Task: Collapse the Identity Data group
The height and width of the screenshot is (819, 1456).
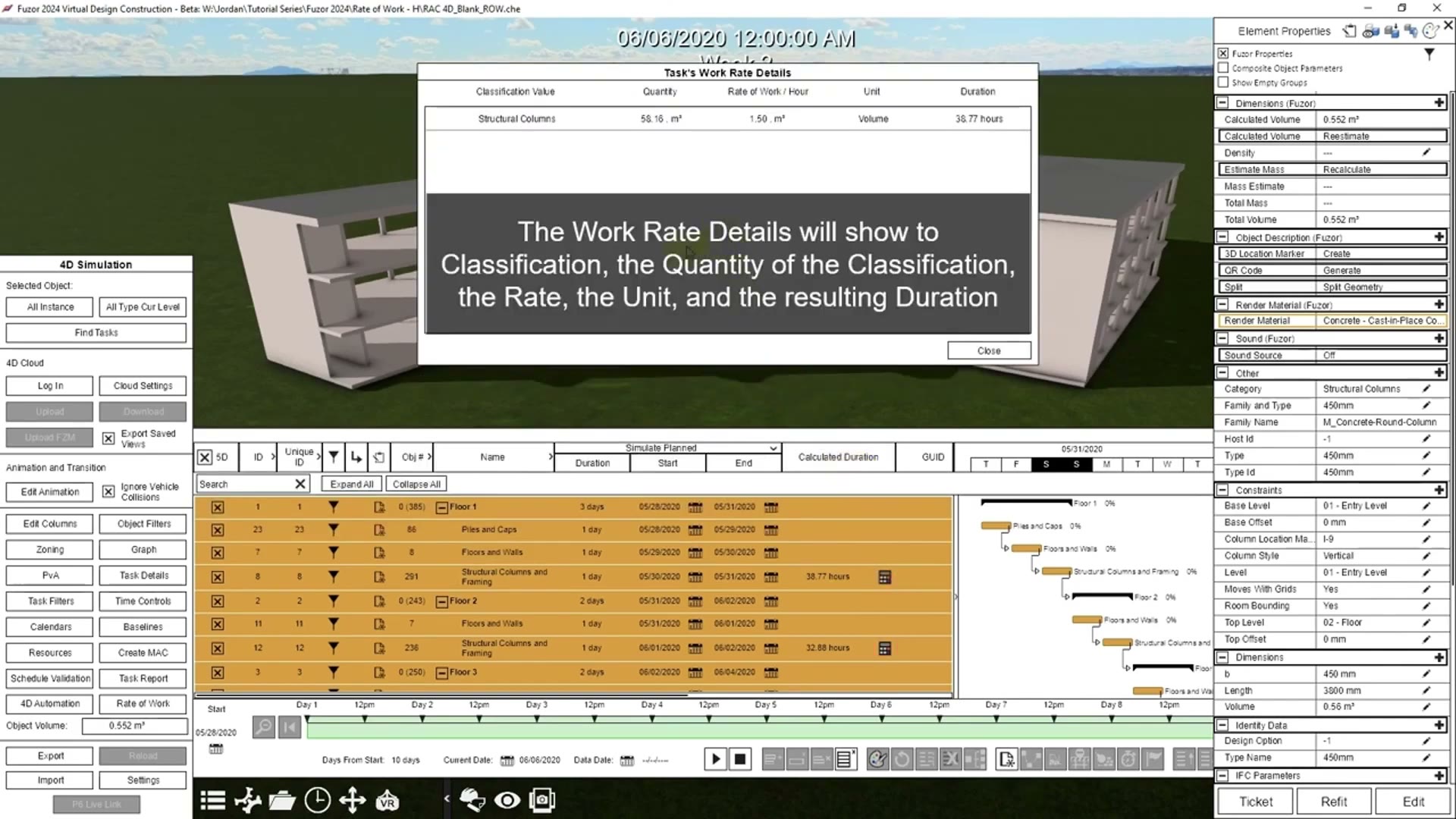Action: 1222,724
